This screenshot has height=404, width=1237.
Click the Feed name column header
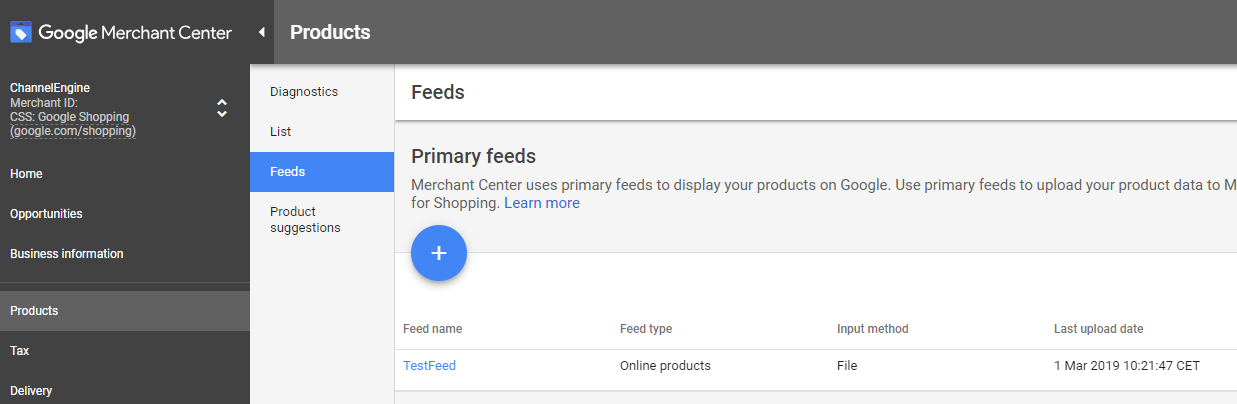coord(432,329)
